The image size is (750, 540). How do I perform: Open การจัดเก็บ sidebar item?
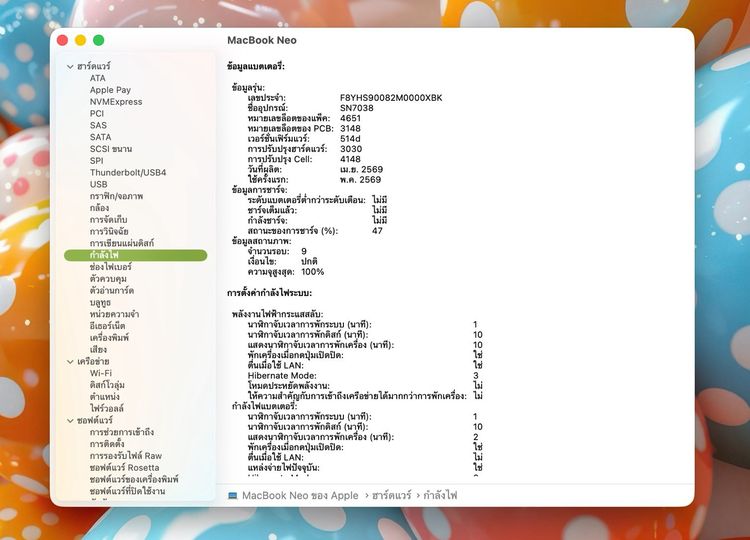pyautogui.click(x=109, y=220)
